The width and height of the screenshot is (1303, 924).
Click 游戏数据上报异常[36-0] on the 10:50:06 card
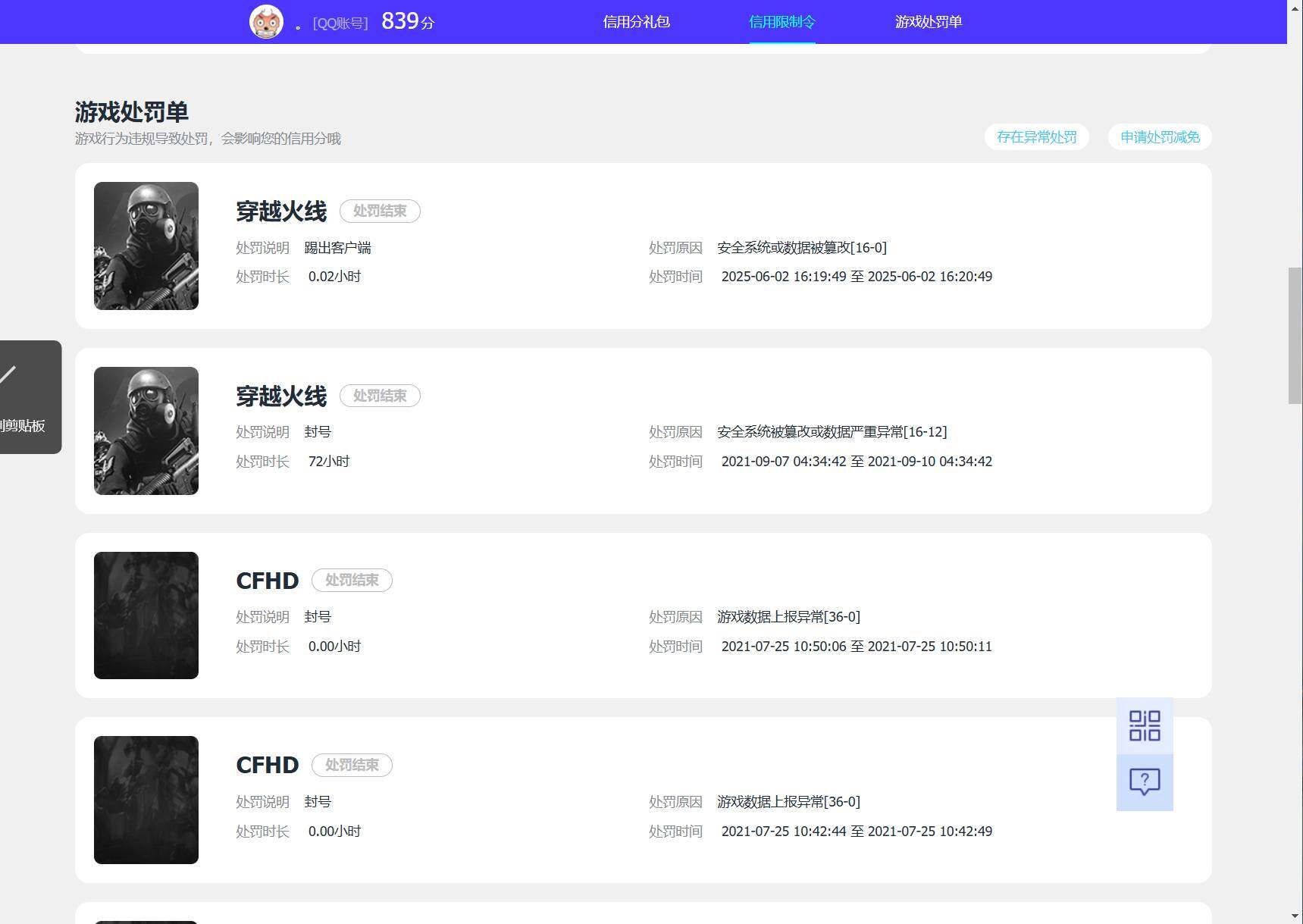click(x=789, y=617)
